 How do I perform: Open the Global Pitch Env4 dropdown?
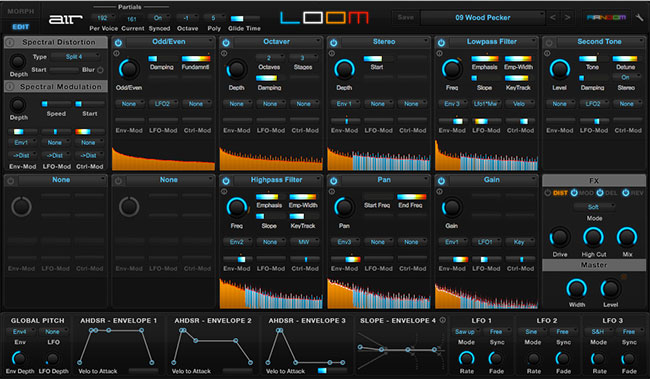point(20,332)
